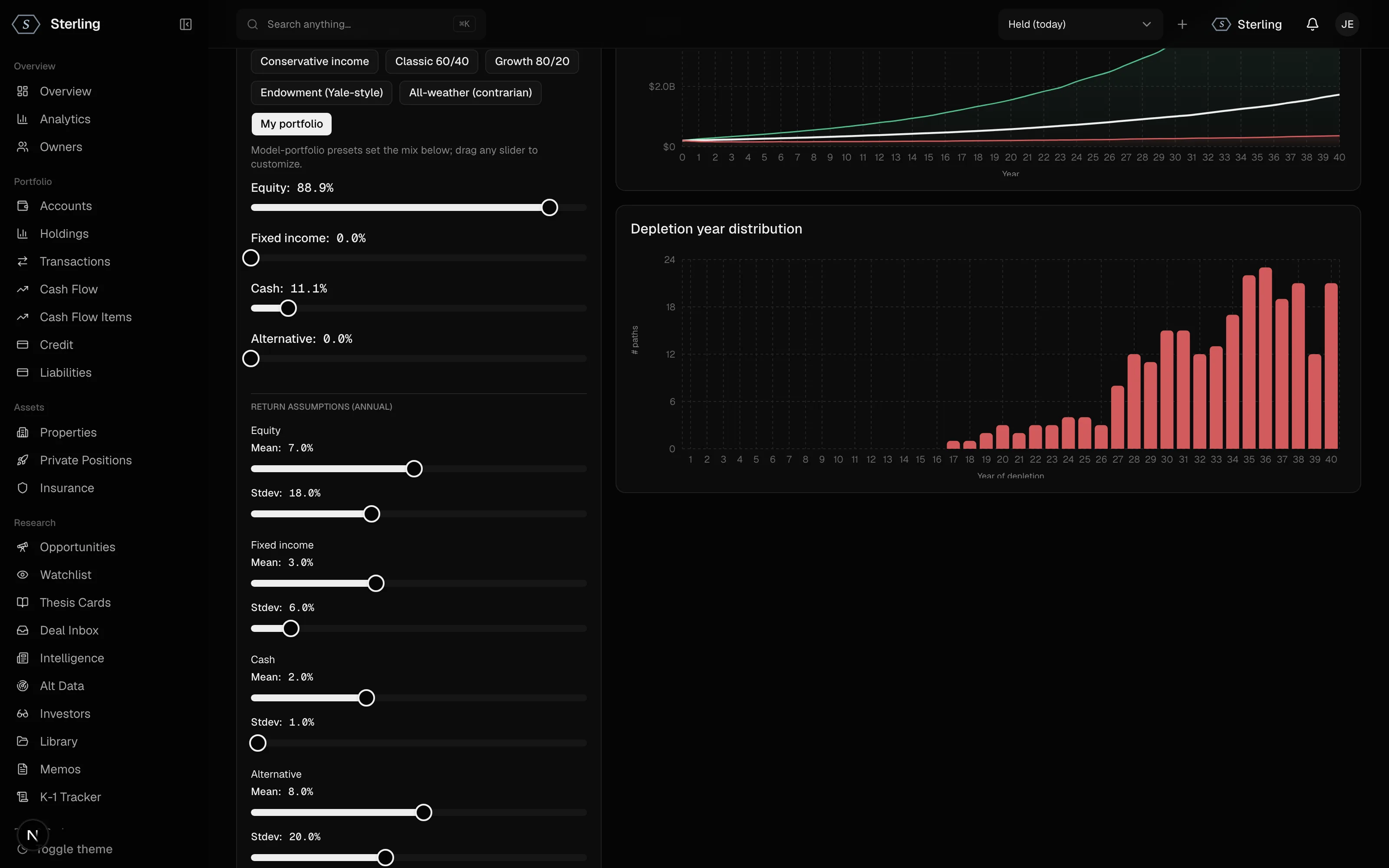
Task: Click the Insurance shield icon
Action: 23,488
